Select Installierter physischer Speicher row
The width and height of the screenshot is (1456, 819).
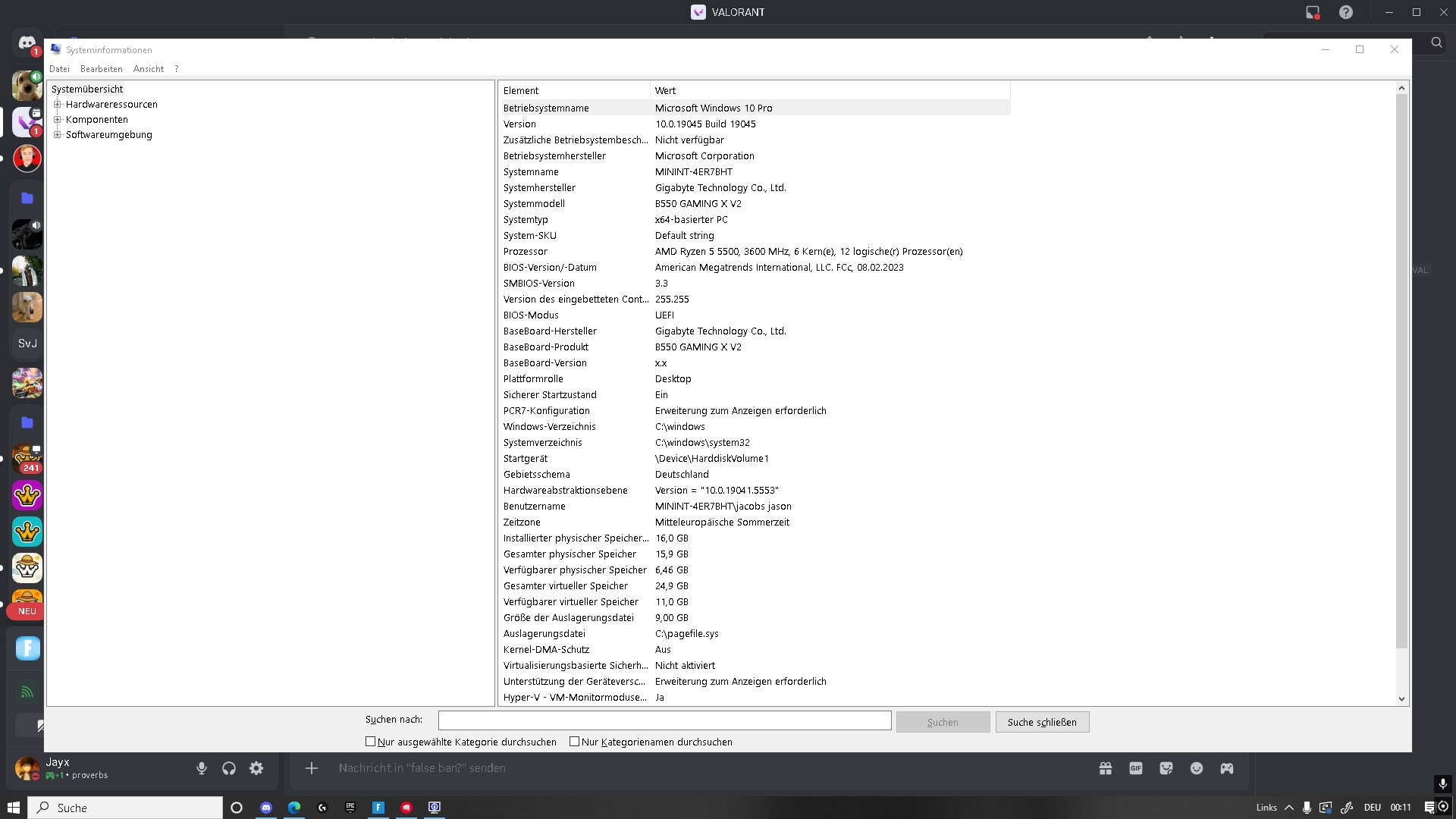755,538
